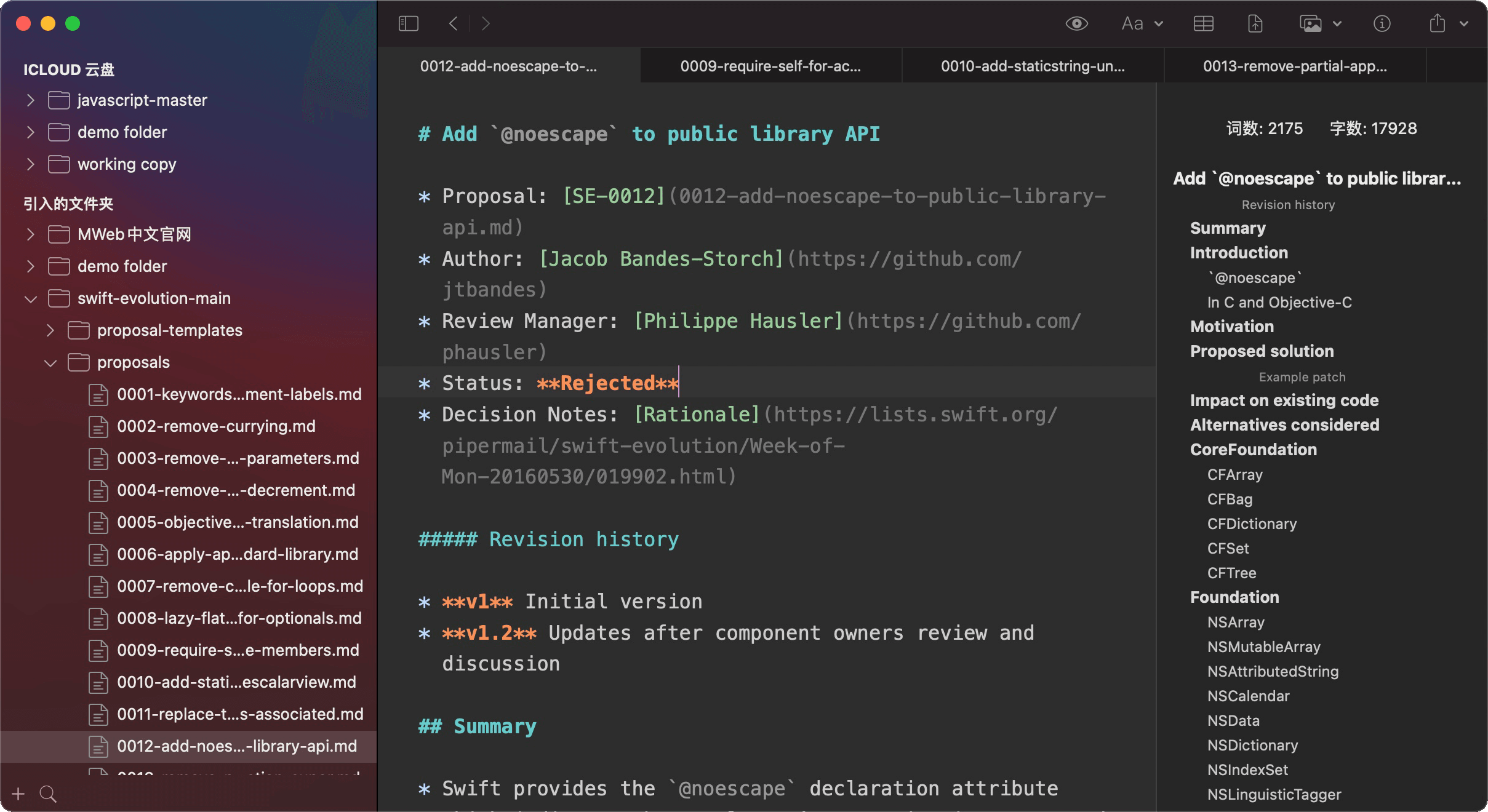
Task: Click the search magnifier icon
Action: 48,794
